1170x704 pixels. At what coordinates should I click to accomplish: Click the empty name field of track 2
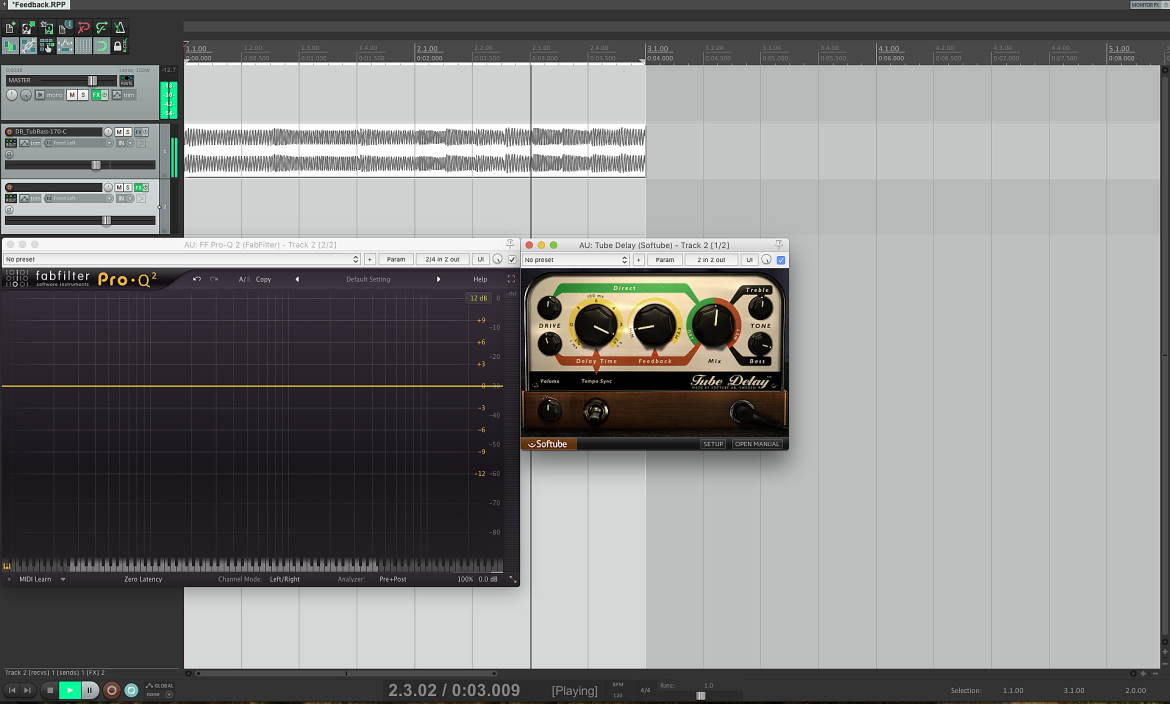57,187
